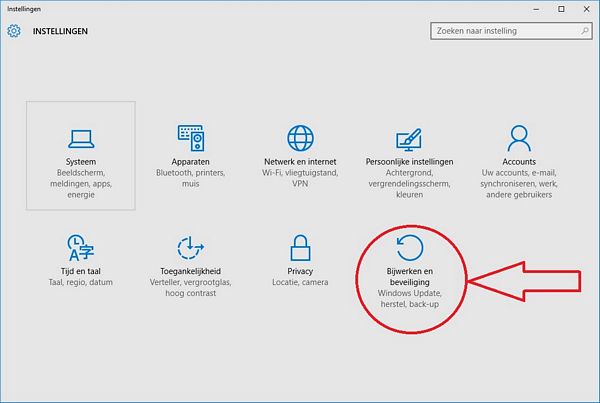Viewport: 600px width, 403px height.
Task: Open the Systeem laptop icon
Action: [x=81, y=139]
